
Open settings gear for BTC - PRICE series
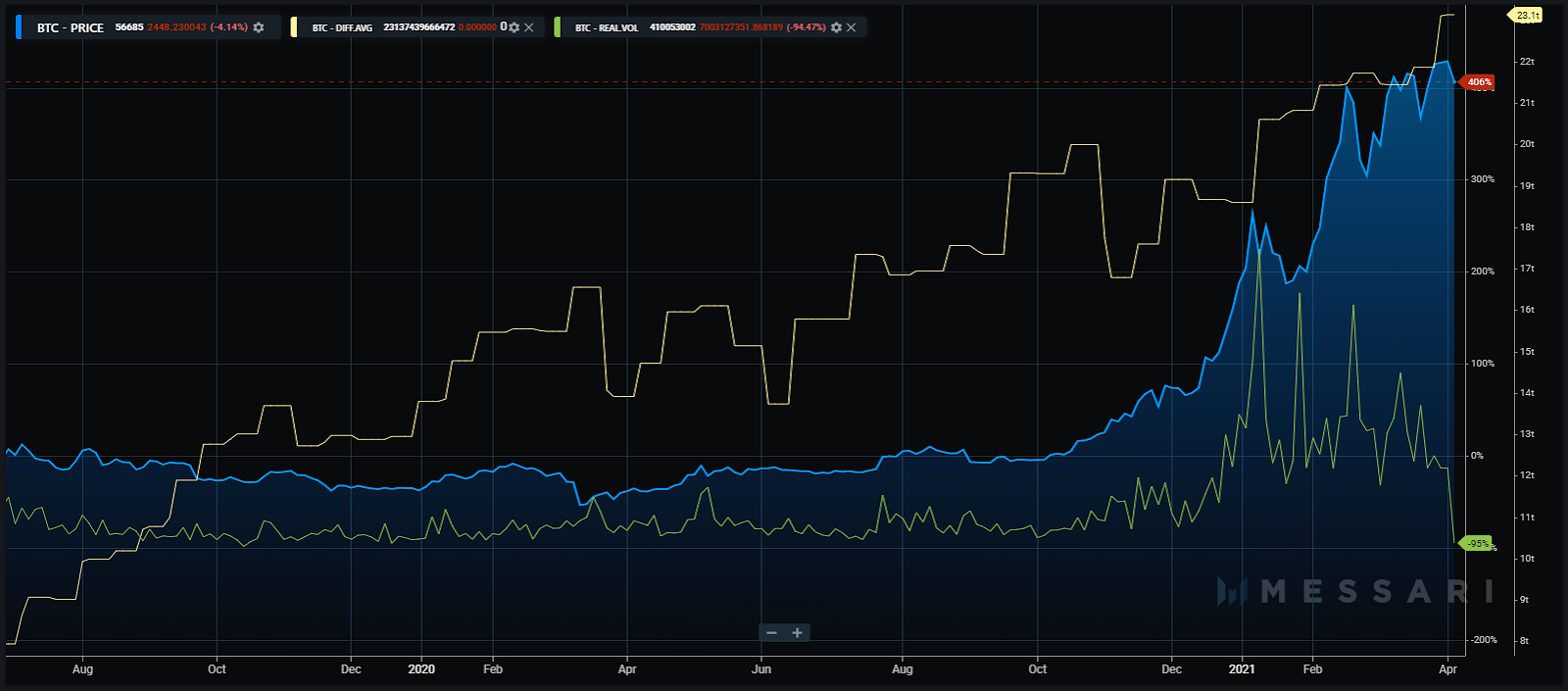point(259,27)
